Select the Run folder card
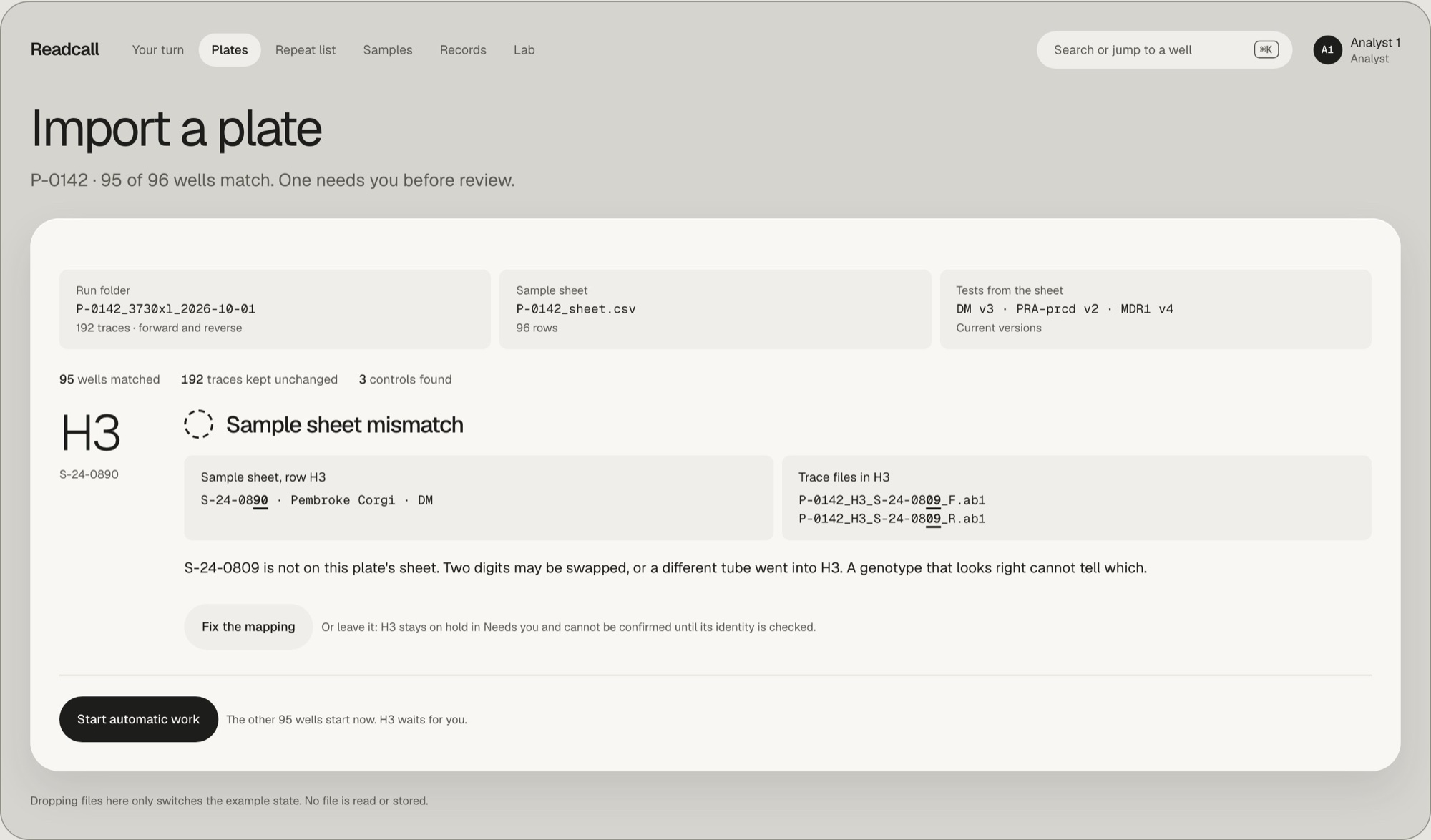Viewport: 1431px width, 840px height. (x=275, y=309)
